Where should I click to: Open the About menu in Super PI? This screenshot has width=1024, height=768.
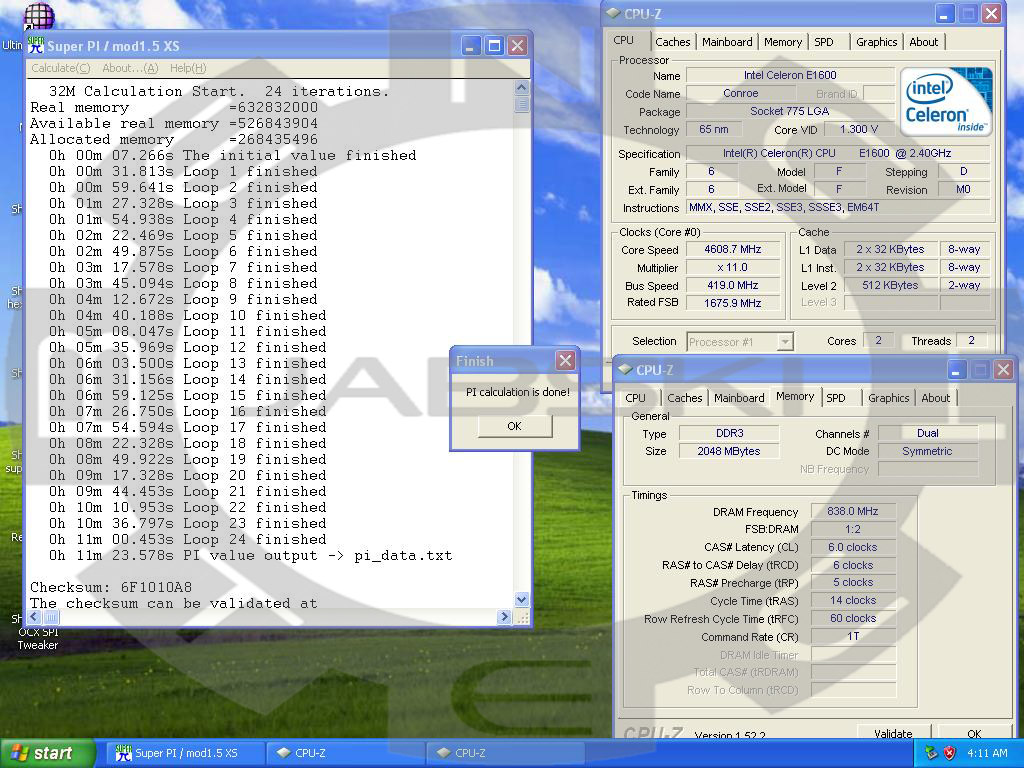click(x=130, y=68)
